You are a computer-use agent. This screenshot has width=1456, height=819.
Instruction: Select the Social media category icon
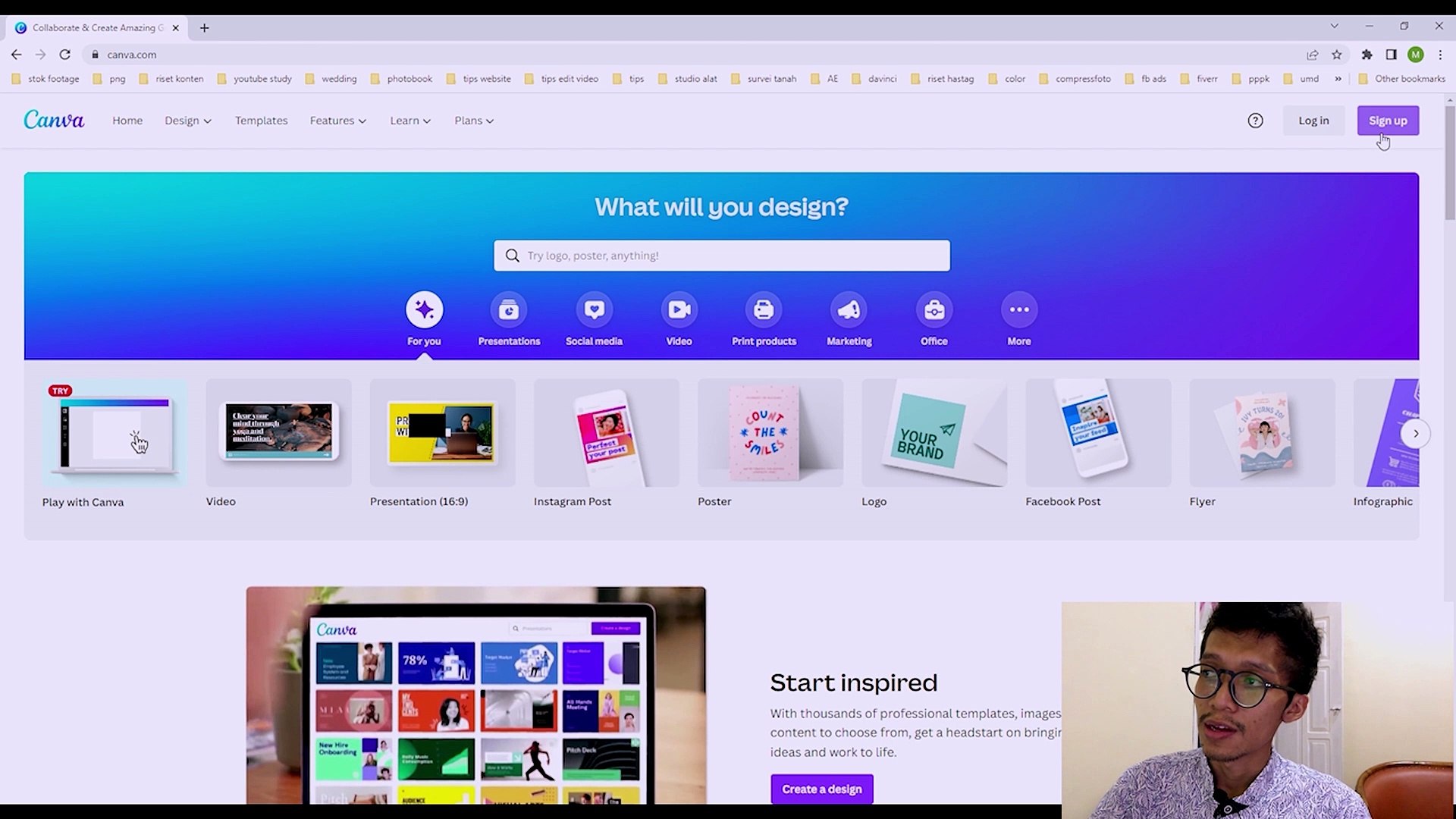[594, 310]
